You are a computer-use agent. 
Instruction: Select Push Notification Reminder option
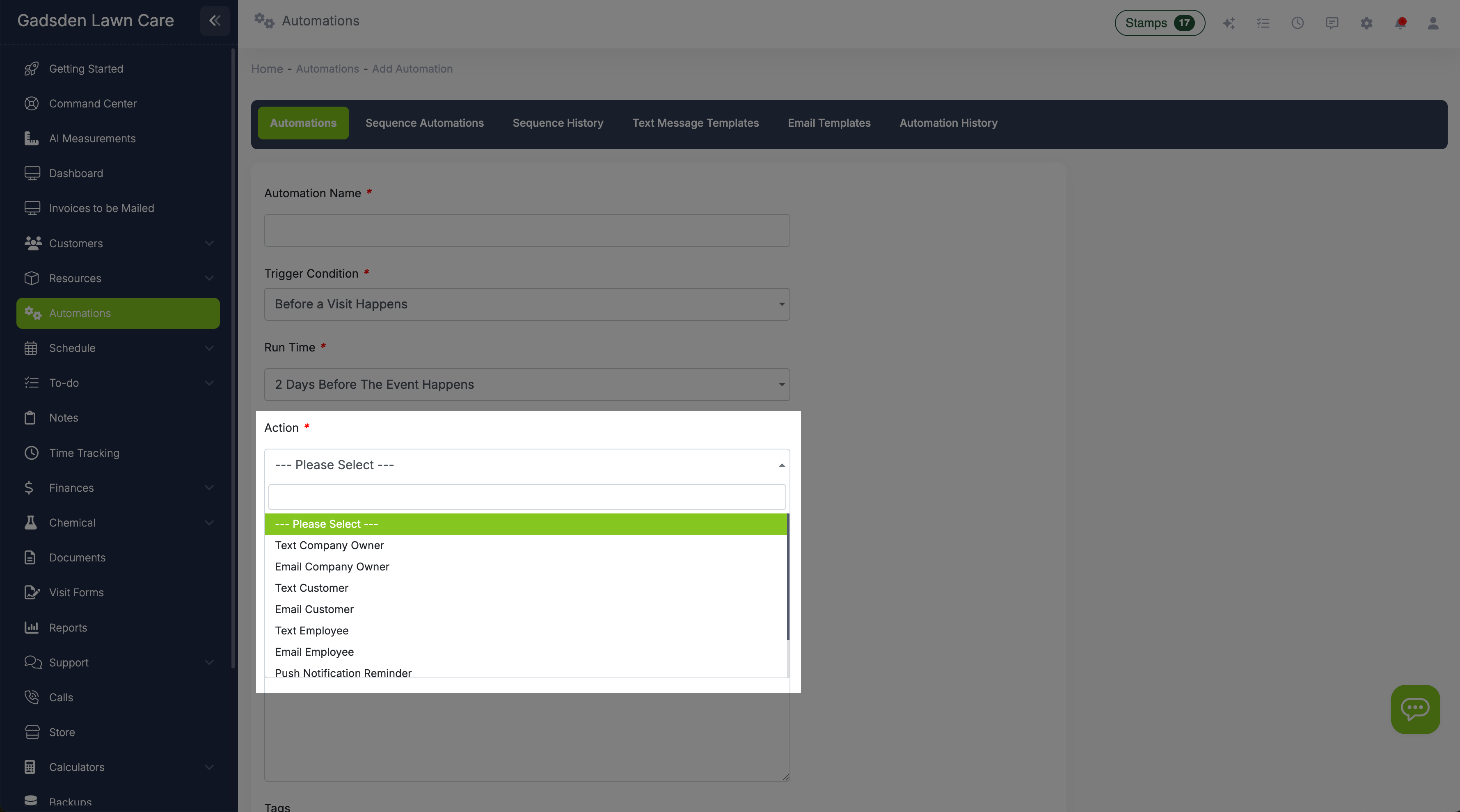tap(343, 673)
